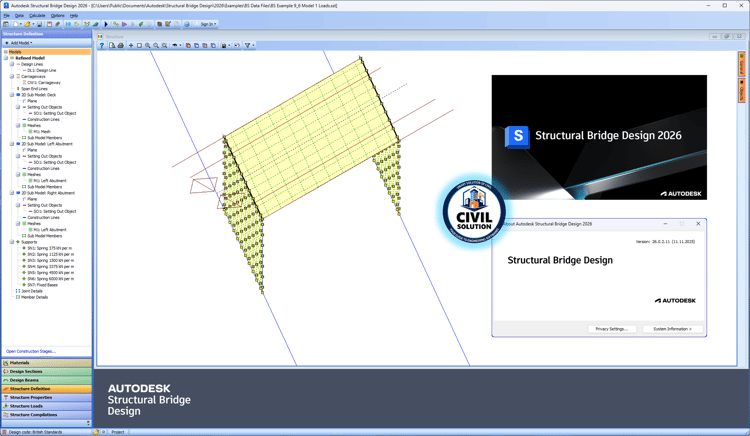This screenshot has height=436, width=750.
Task: Select the pan cross tool in Structure toolbar
Action: (x=131, y=45)
